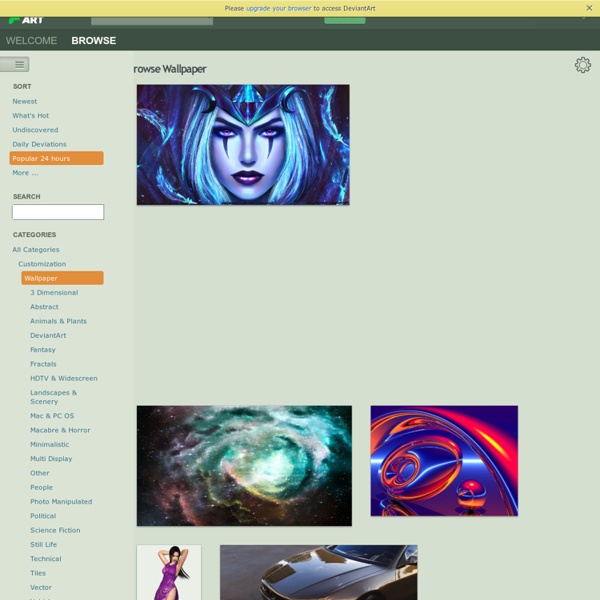Open Minimalistic subcategory
Viewport: 600px width, 600px height.
pyautogui.click(x=50, y=445)
